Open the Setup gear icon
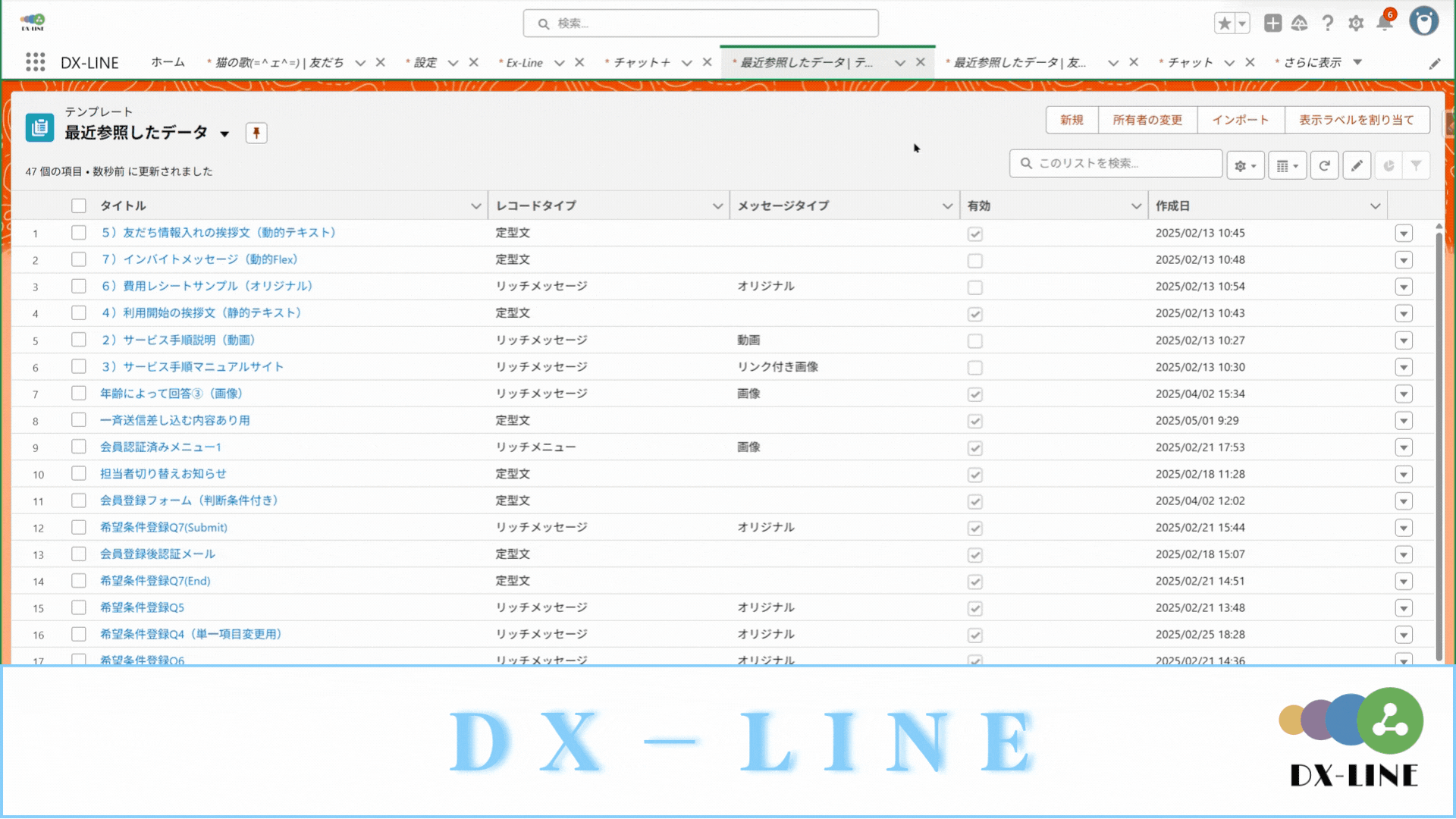Screen dimensions: 1456x819 point(1356,24)
